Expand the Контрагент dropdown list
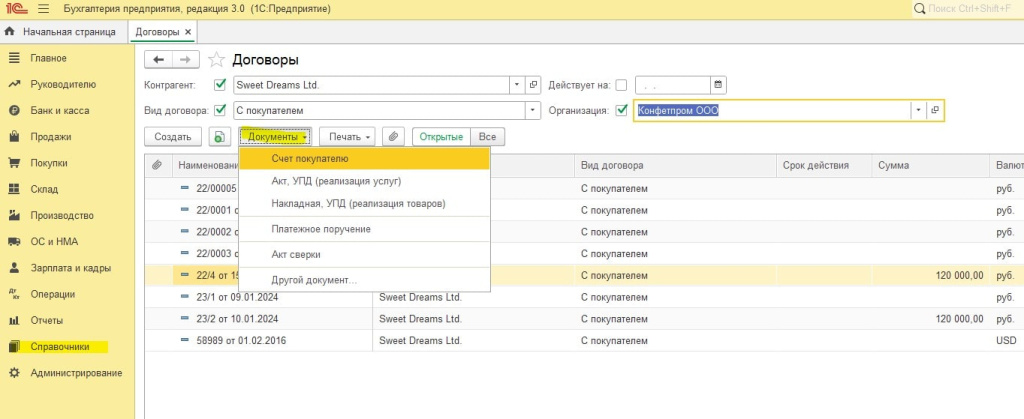The height and width of the screenshot is (419, 1024). coord(517,85)
